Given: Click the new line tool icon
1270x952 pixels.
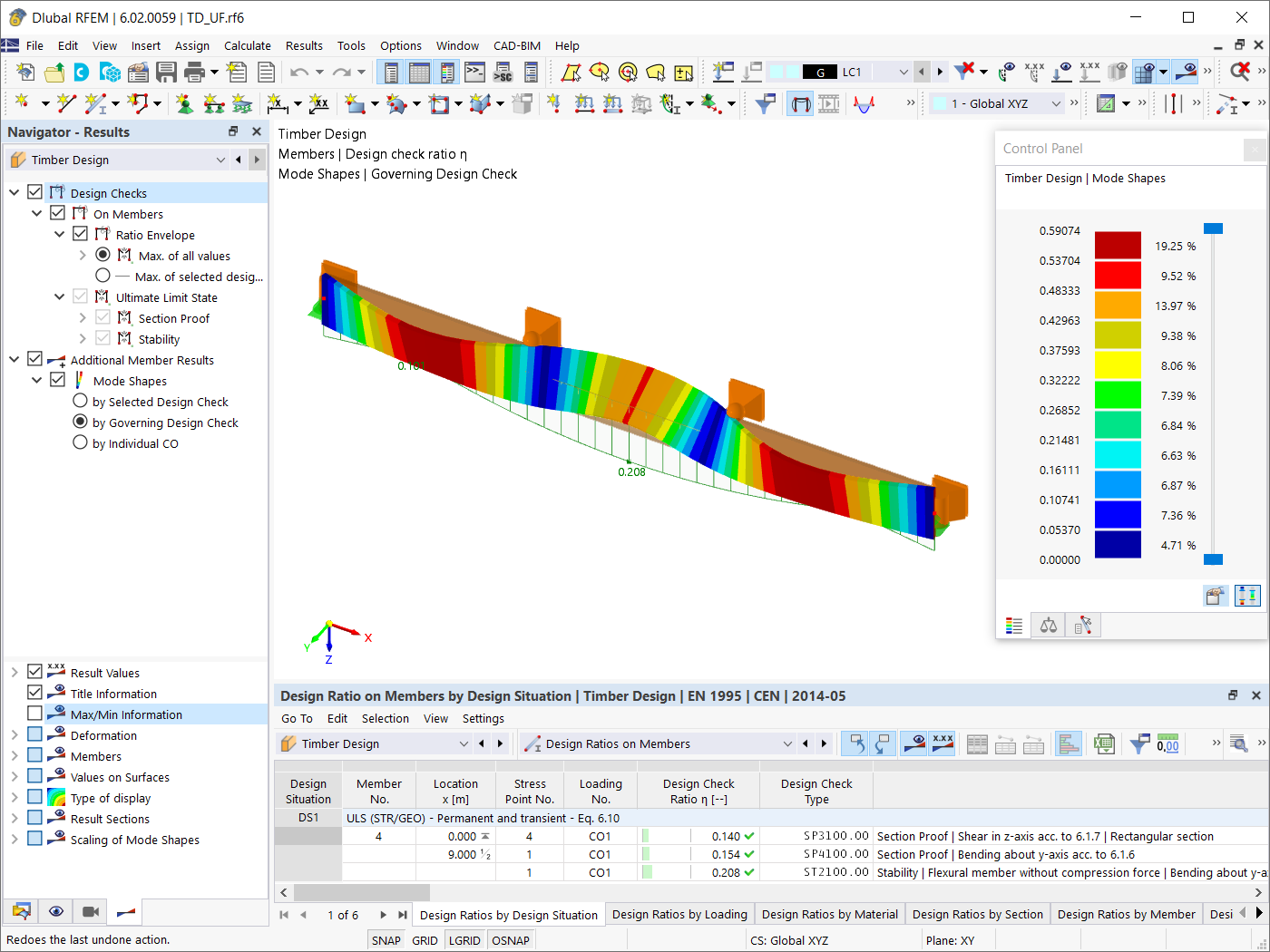Looking at the screenshot, I should pos(65,103).
